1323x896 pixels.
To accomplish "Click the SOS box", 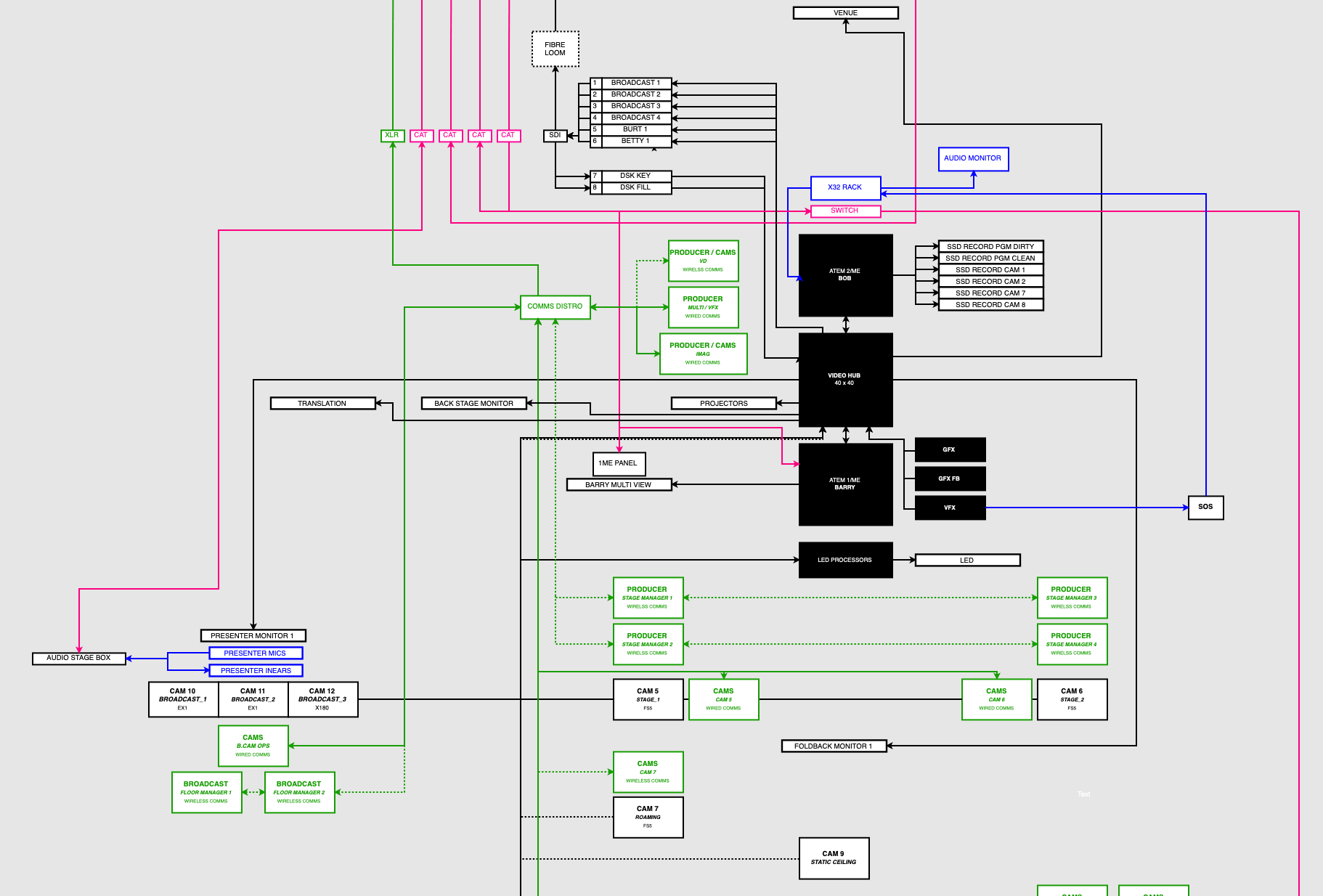I will tap(1205, 508).
